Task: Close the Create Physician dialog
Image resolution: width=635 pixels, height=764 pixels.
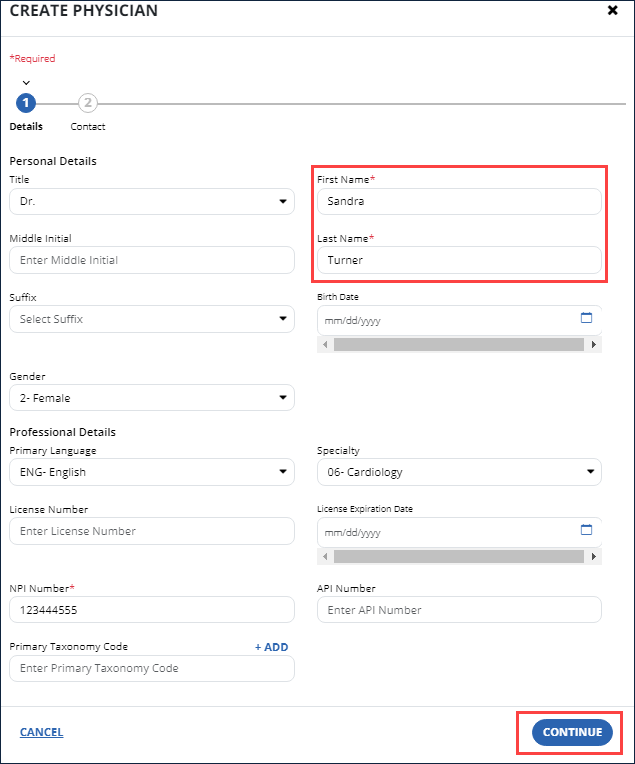Action: tap(612, 11)
